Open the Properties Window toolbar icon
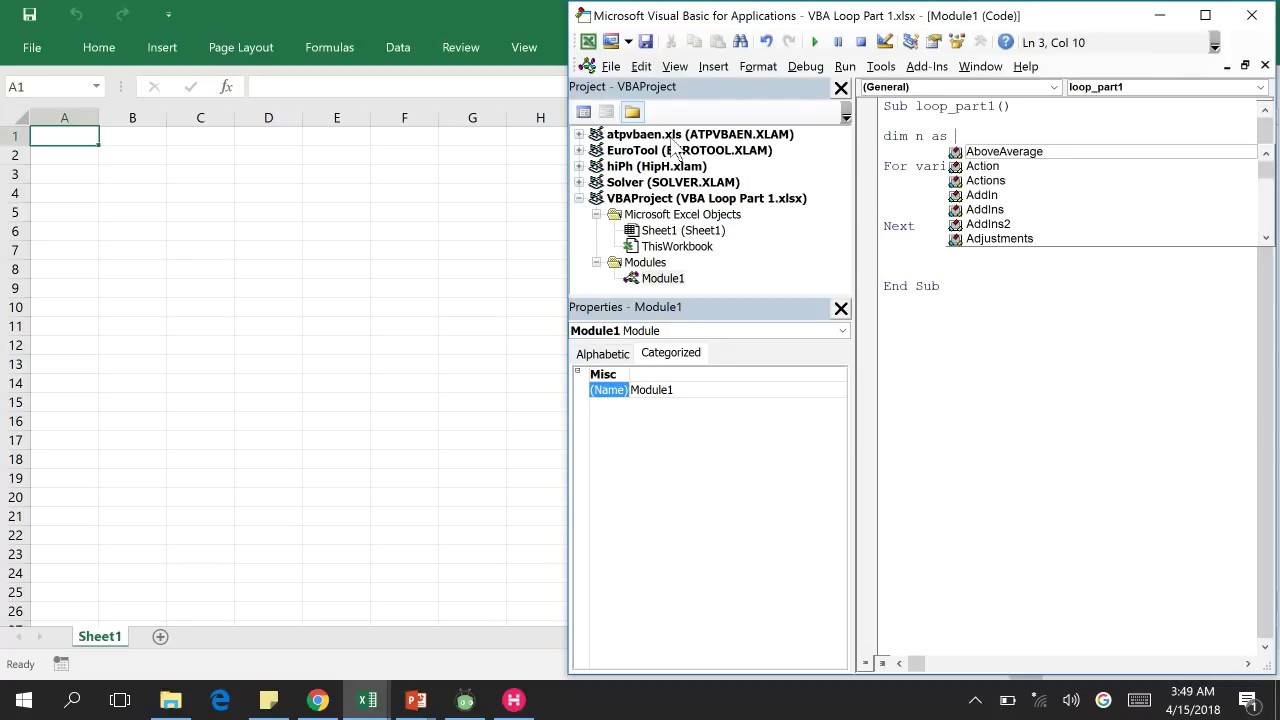Screen dimensions: 1280x720 [x=933, y=42]
